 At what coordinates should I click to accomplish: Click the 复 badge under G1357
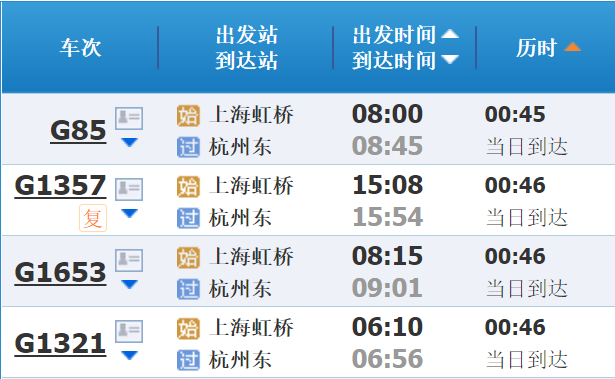click(93, 218)
